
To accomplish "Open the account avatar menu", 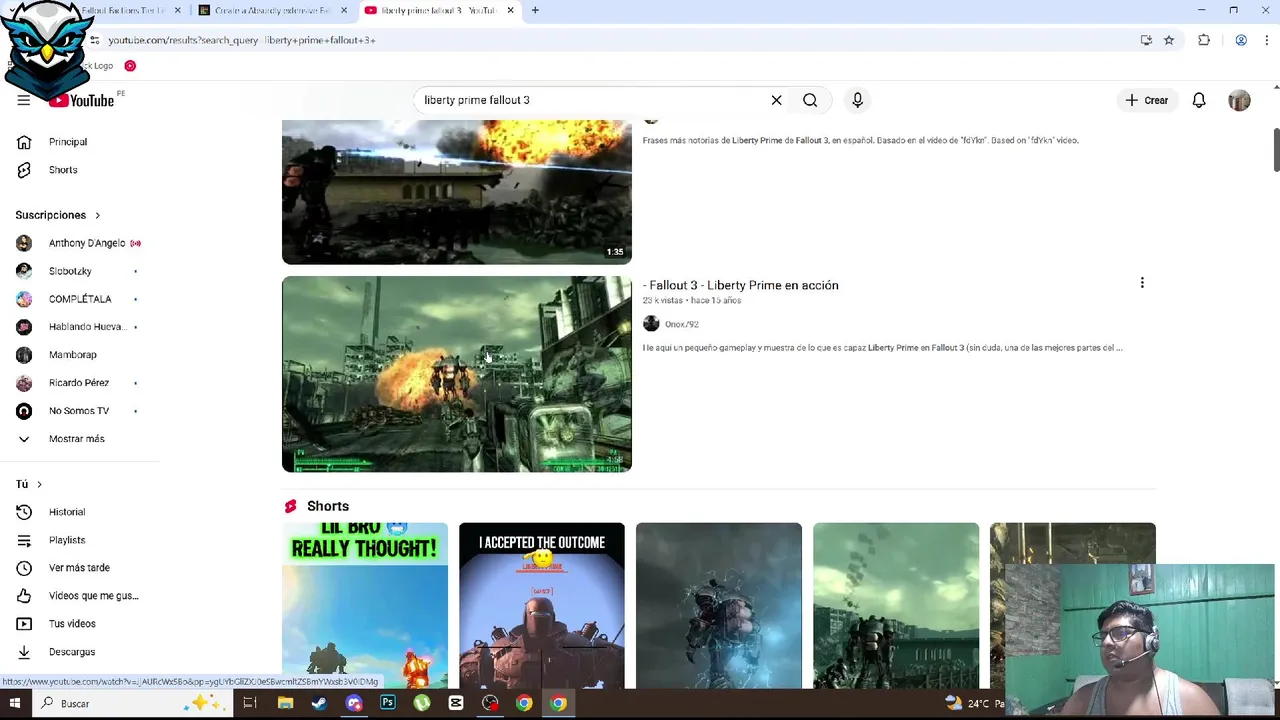I will pyautogui.click(x=1239, y=100).
